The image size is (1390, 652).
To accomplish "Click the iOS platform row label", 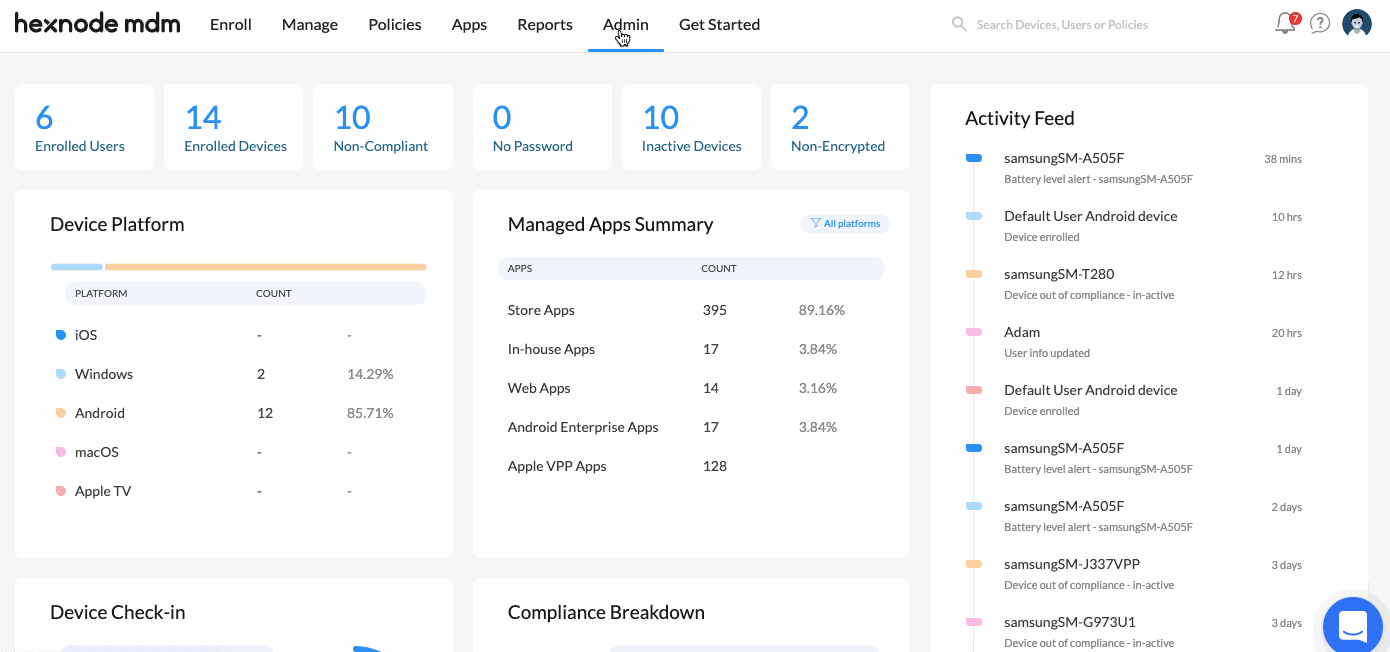I will click(x=86, y=335).
